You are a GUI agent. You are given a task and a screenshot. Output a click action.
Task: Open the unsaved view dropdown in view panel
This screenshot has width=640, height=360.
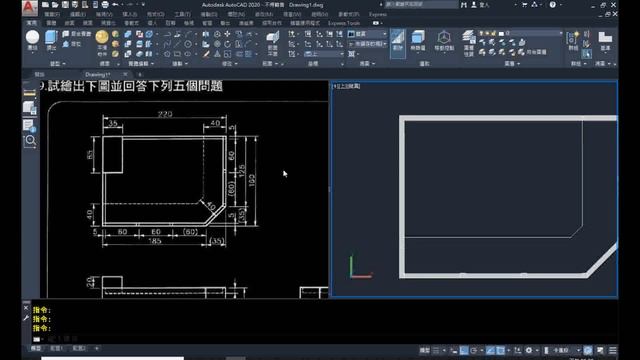367,44
